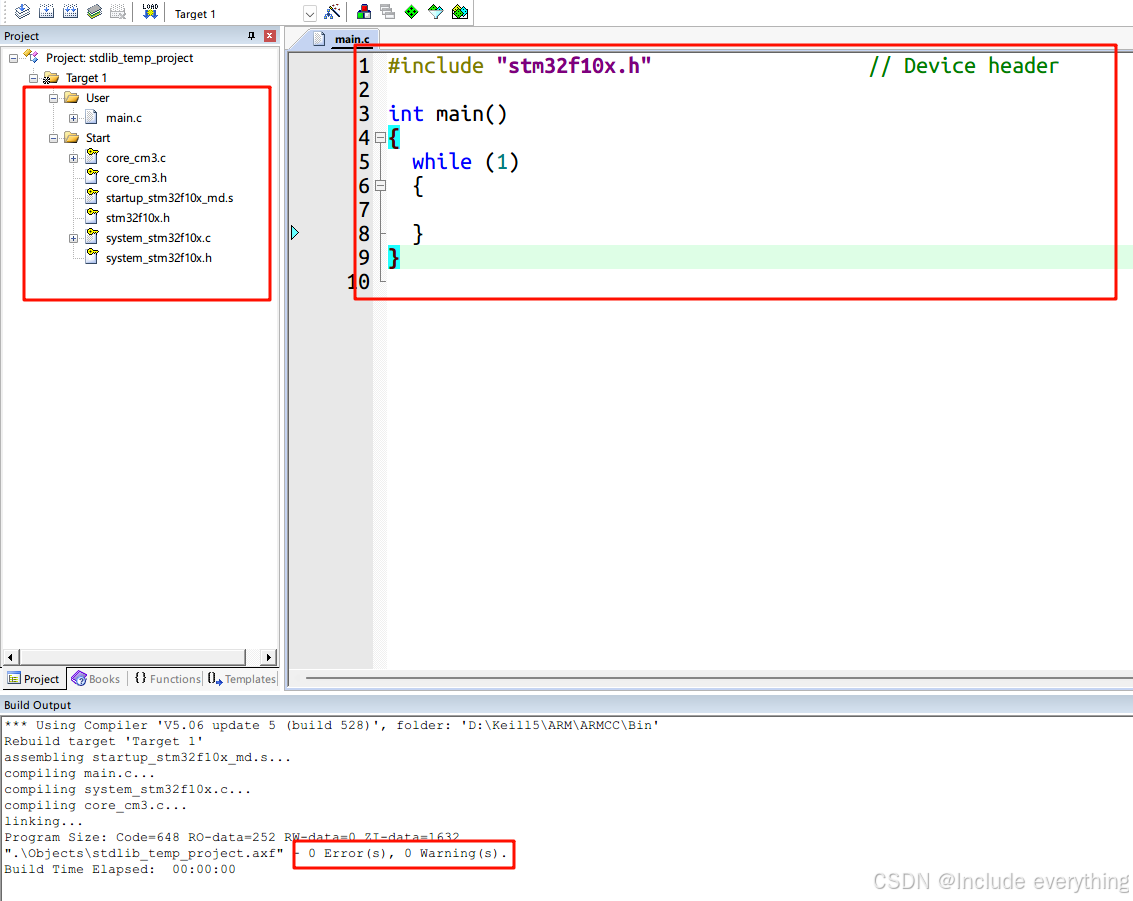
Task: Expand system_stm32f10x.c dependencies in the tree
Action: click(74, 238)
